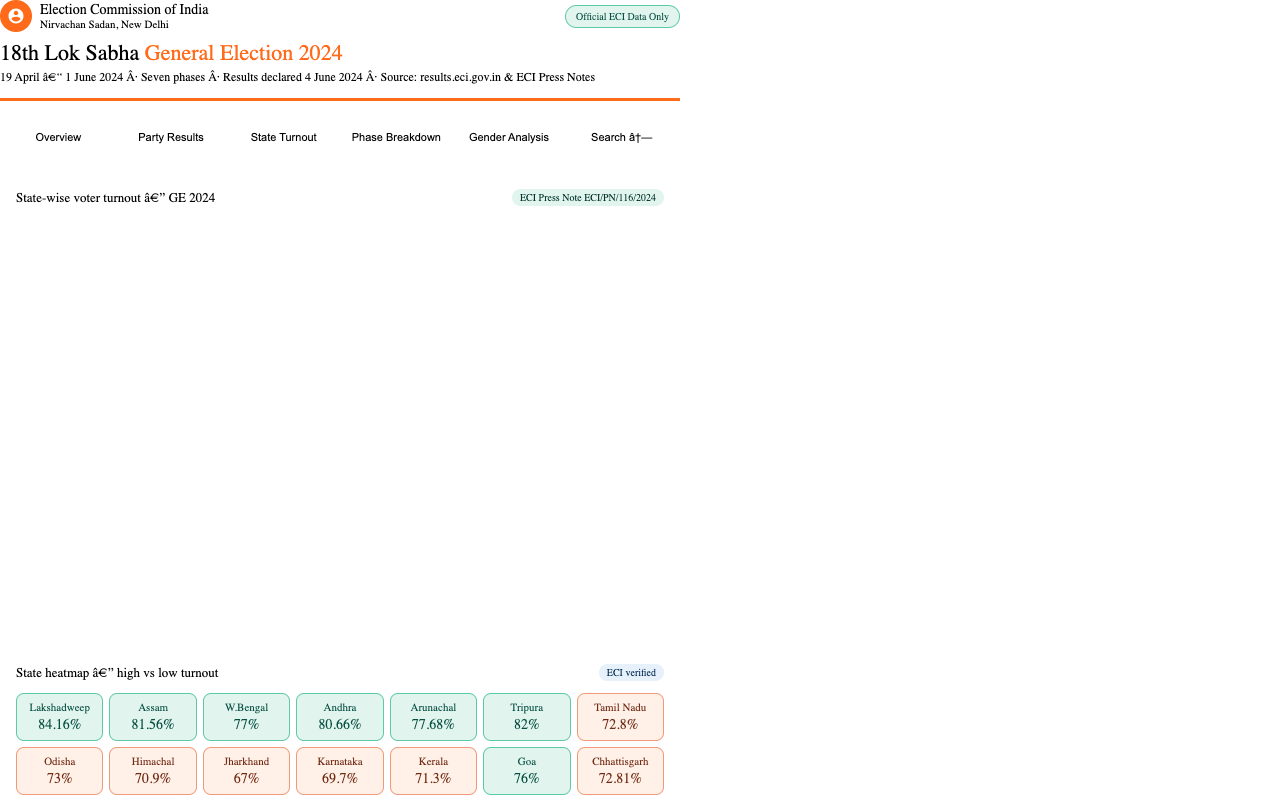Click the Tripura 82% tile
This screenshot has width=1280, height=800.
tap(527, 717)
